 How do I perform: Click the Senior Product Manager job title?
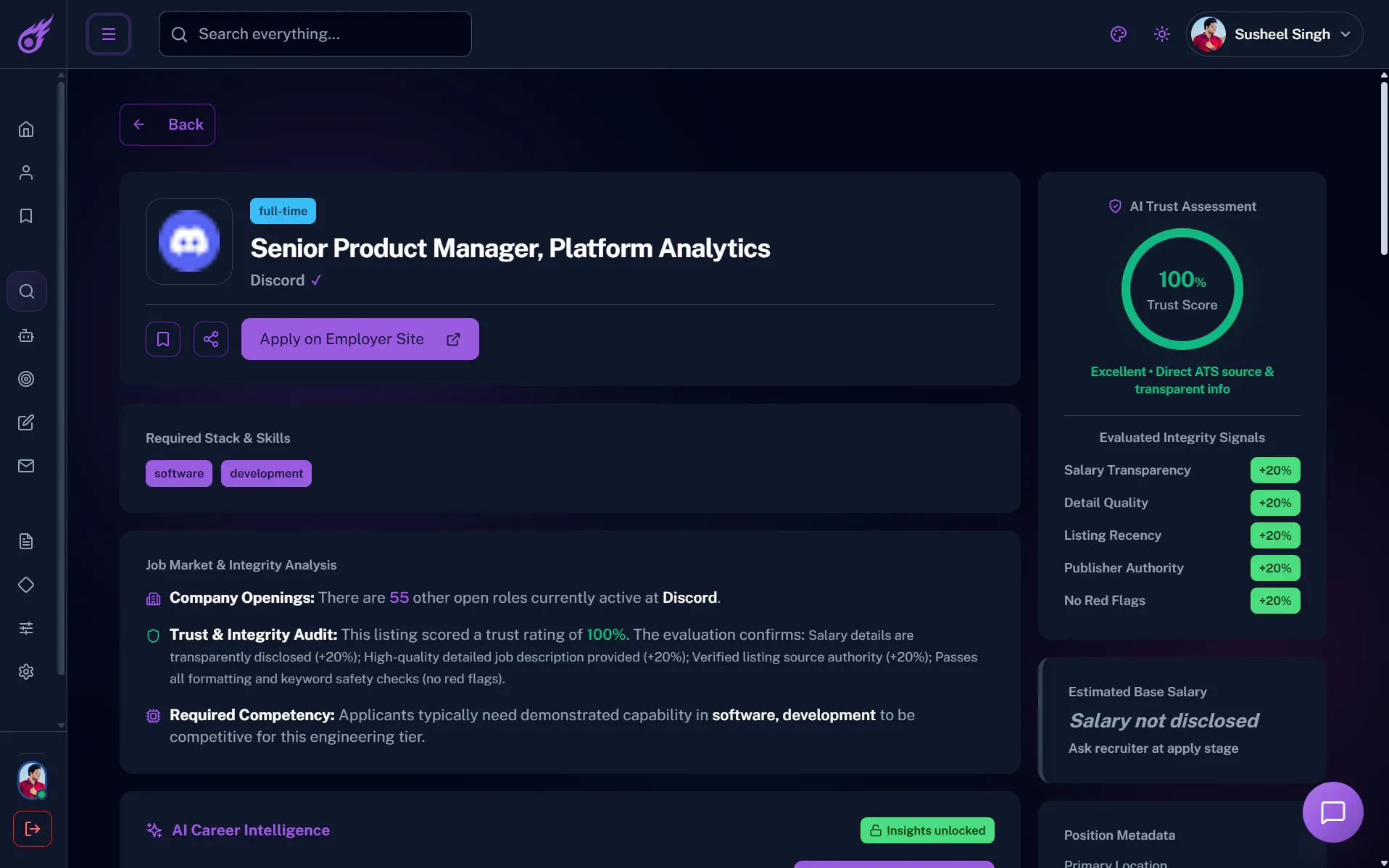pyautogui.click(x=510, y=249)
